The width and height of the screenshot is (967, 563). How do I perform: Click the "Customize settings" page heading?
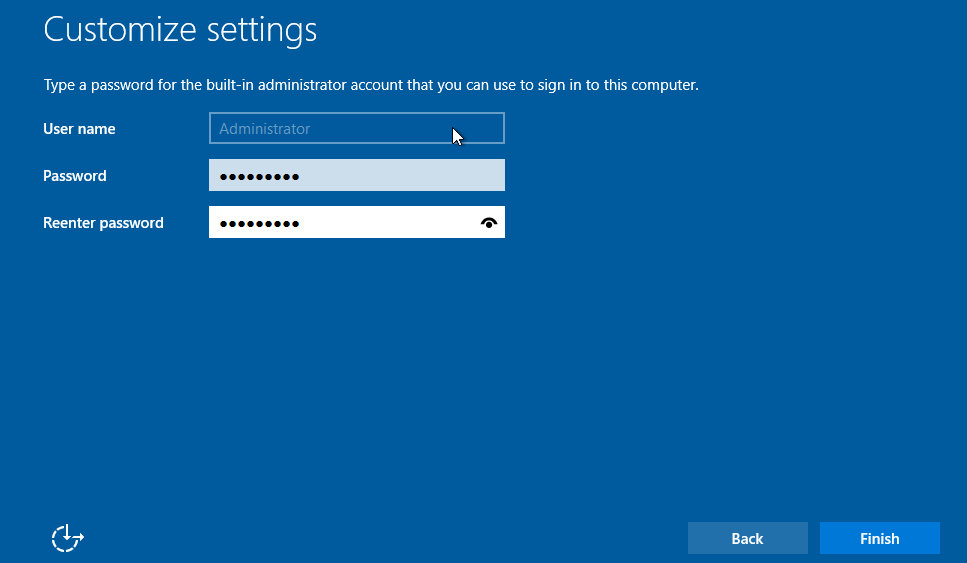180,29
